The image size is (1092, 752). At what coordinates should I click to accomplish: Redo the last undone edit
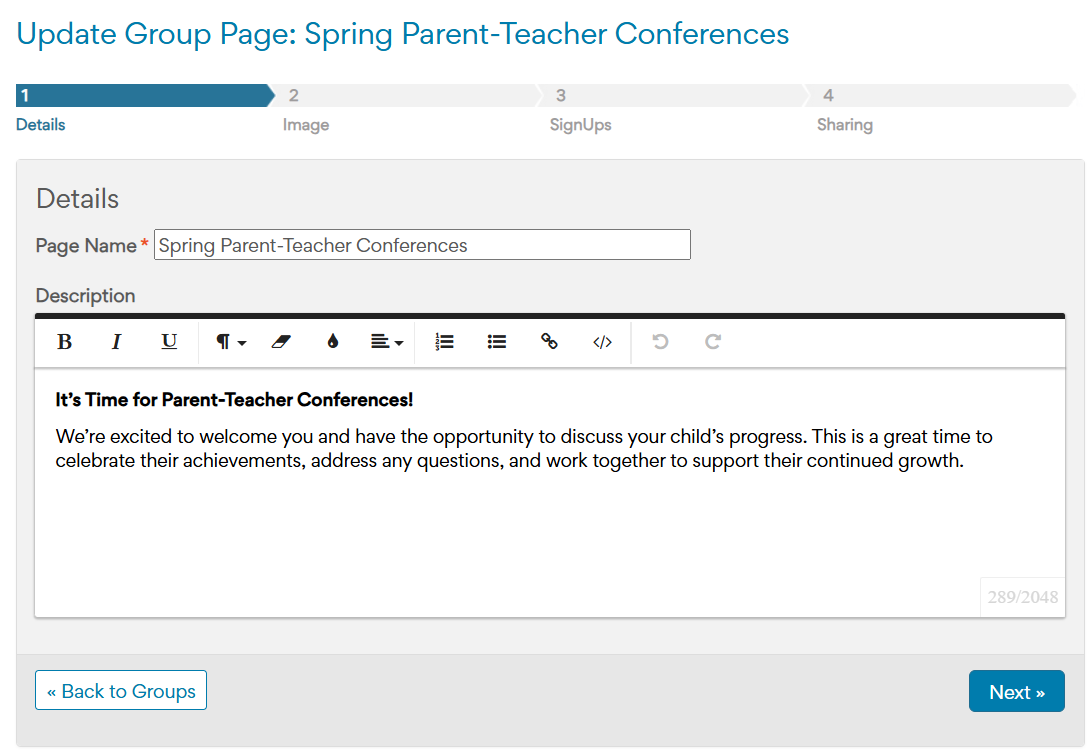click(713, 342)
